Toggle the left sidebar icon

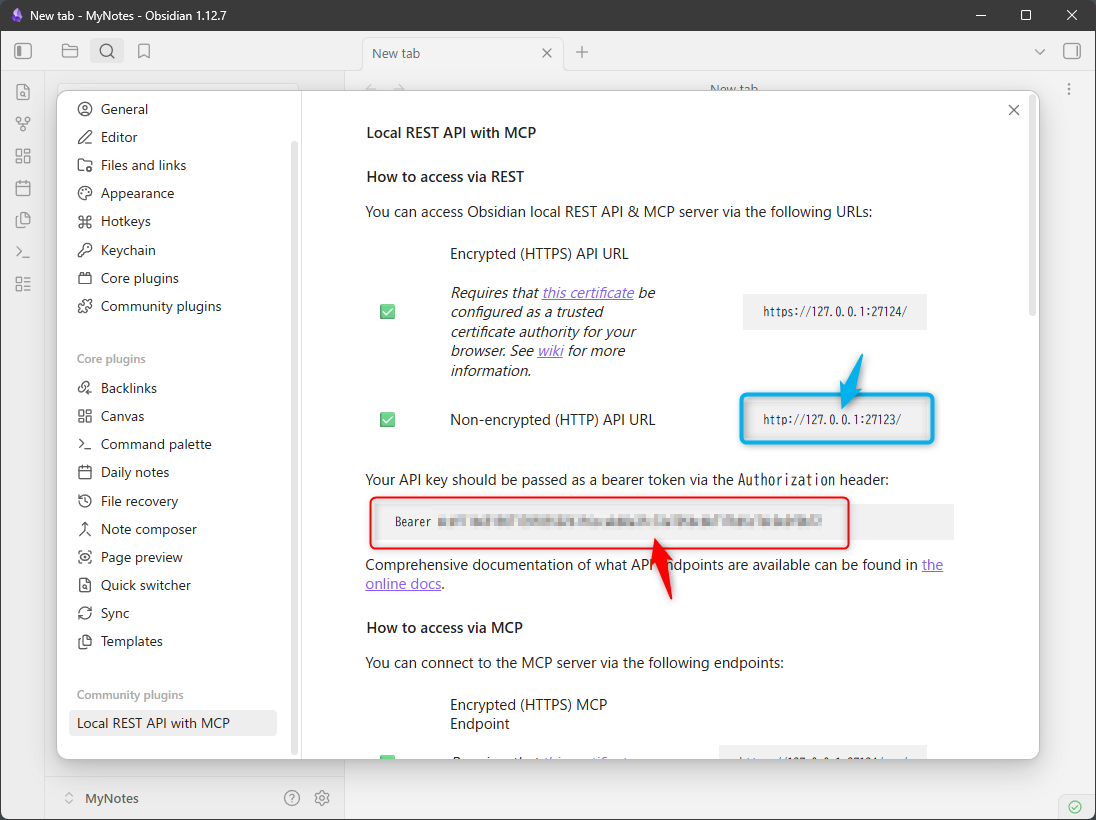(23, 51)
